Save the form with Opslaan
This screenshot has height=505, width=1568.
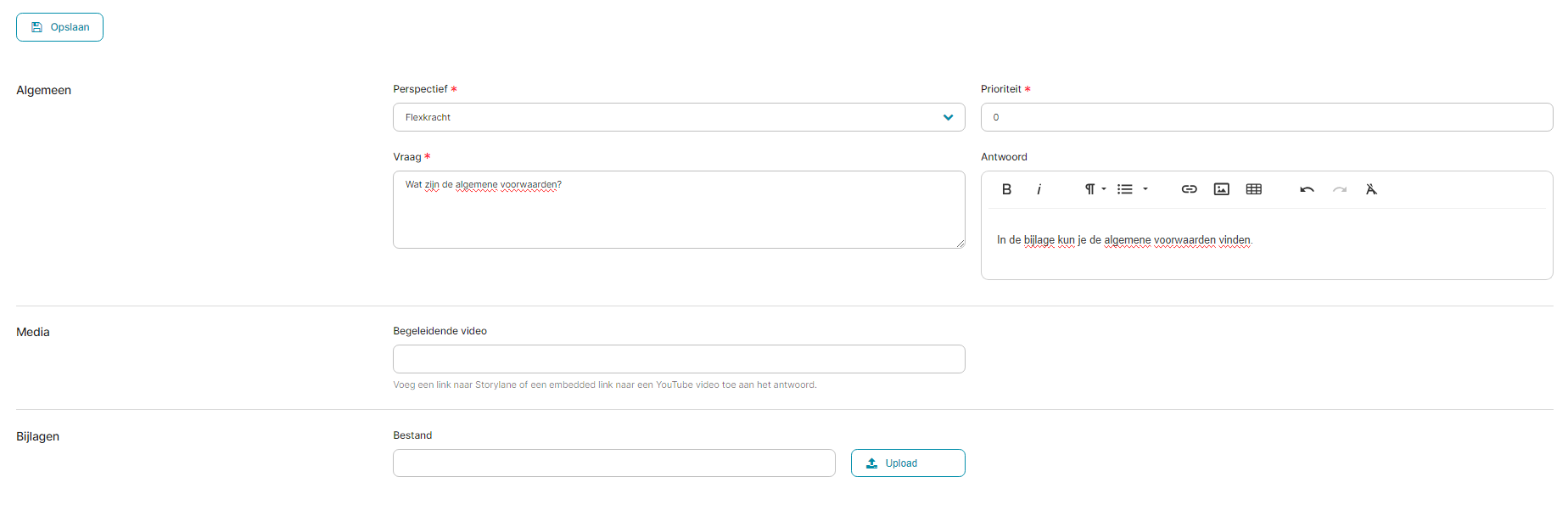[x=59, y=27]
